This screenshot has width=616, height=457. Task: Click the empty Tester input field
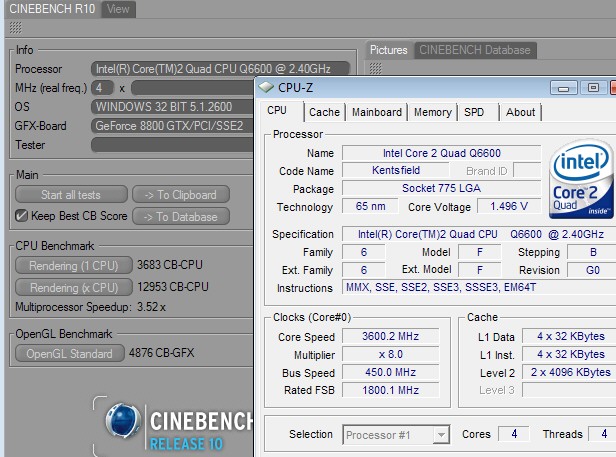tap(172, 145)
